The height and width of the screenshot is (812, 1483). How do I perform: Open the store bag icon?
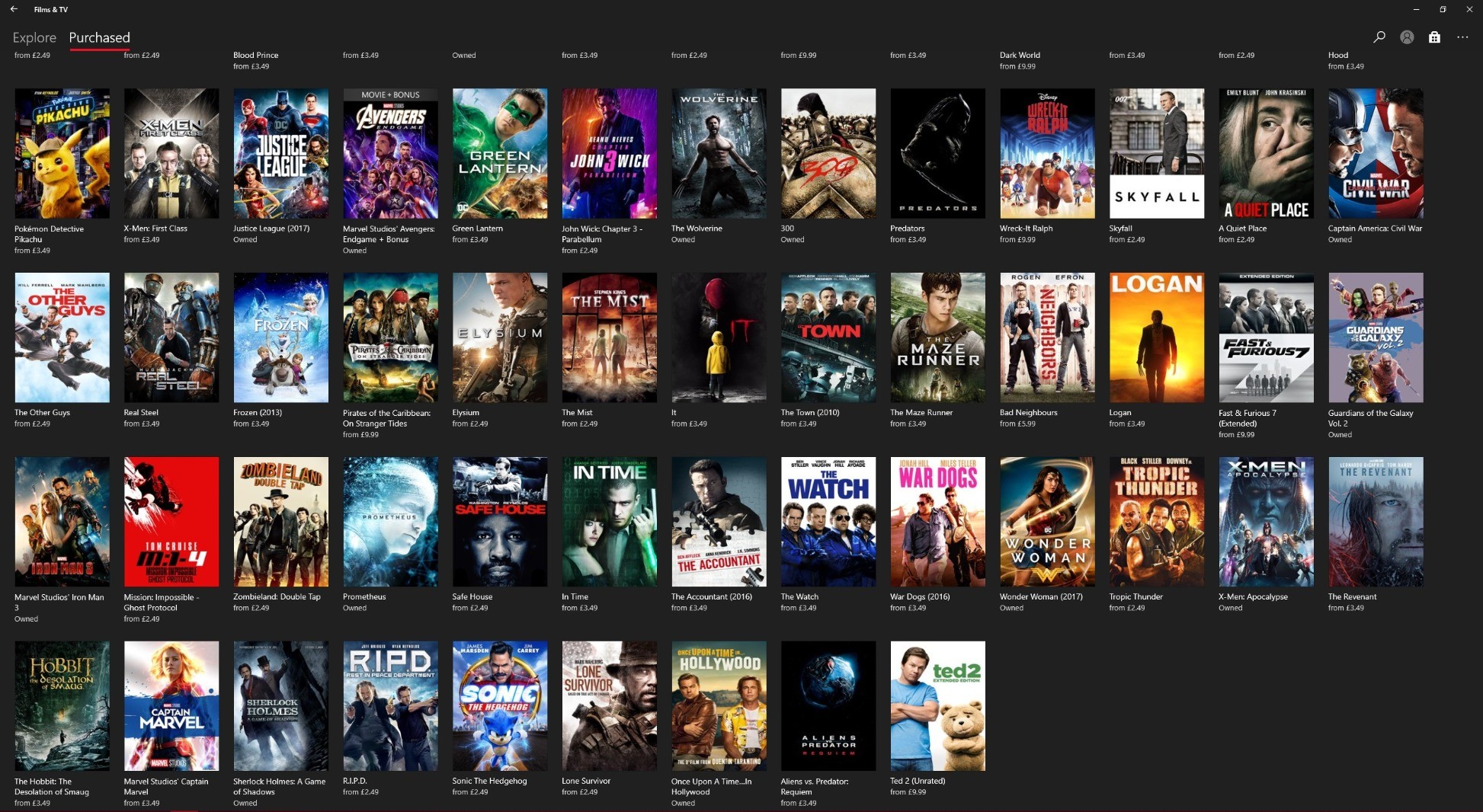point(1434,37)
